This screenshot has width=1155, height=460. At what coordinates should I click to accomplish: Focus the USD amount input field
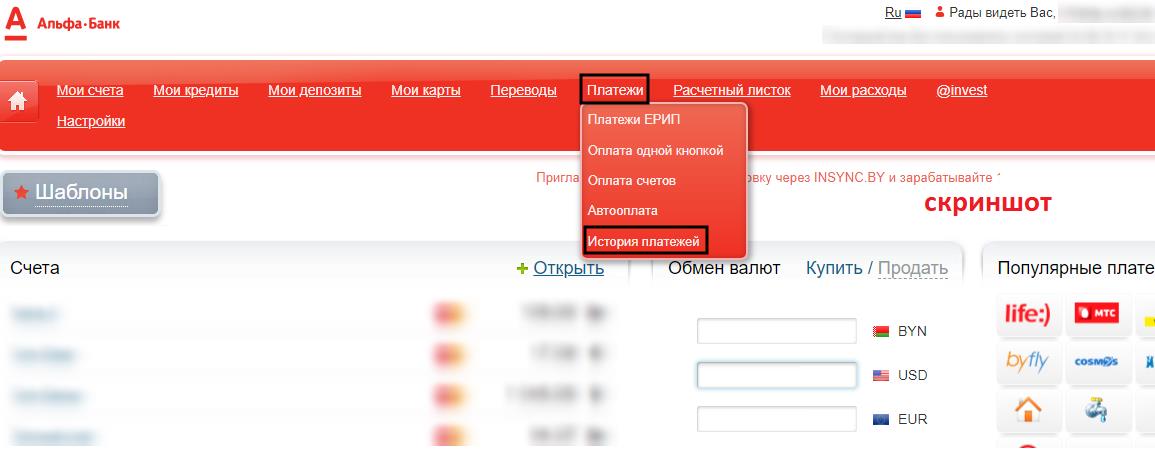pos(776,375)
